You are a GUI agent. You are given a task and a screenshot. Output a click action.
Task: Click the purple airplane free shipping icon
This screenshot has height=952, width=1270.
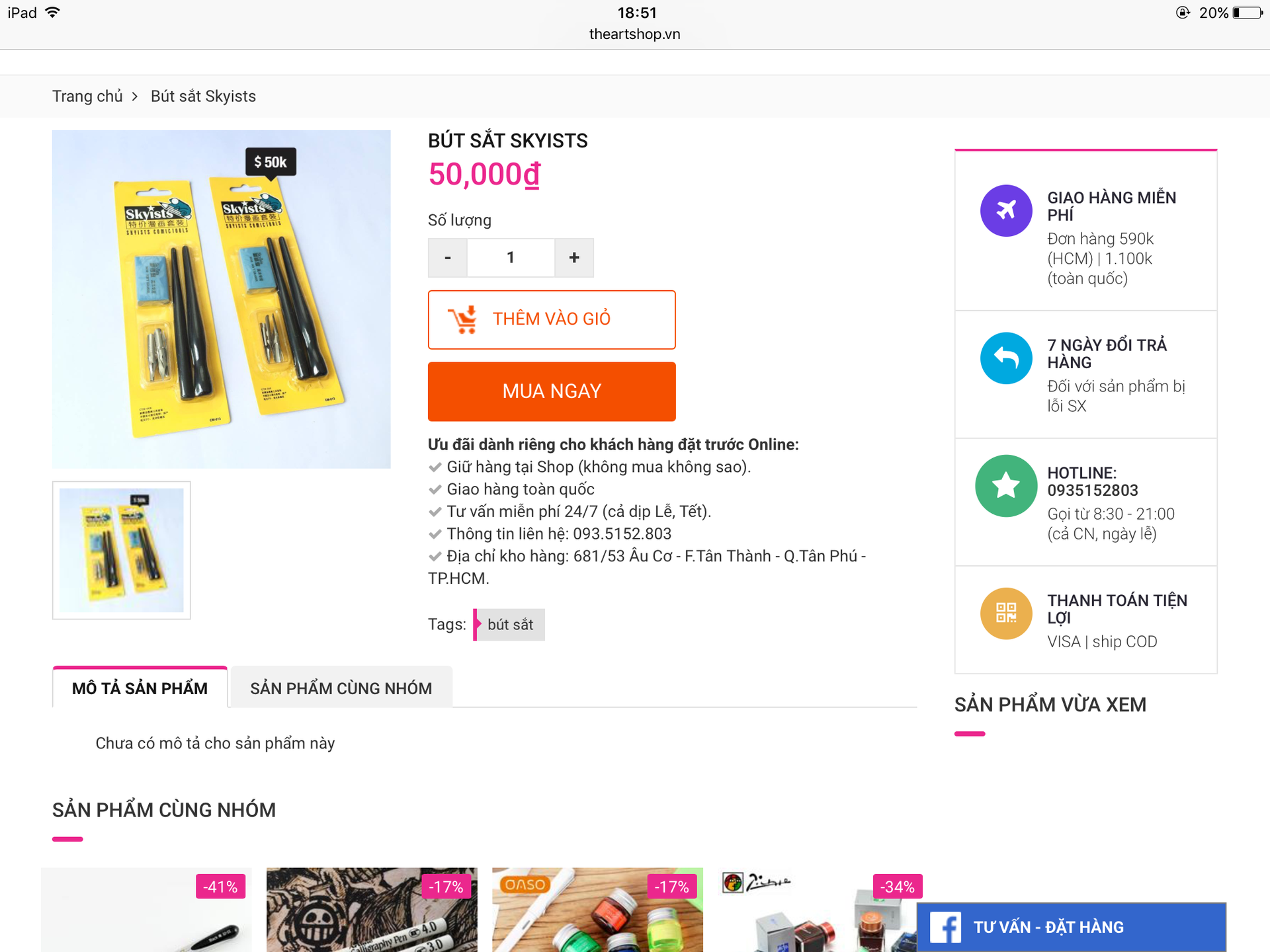click(x=1006, y=211)
